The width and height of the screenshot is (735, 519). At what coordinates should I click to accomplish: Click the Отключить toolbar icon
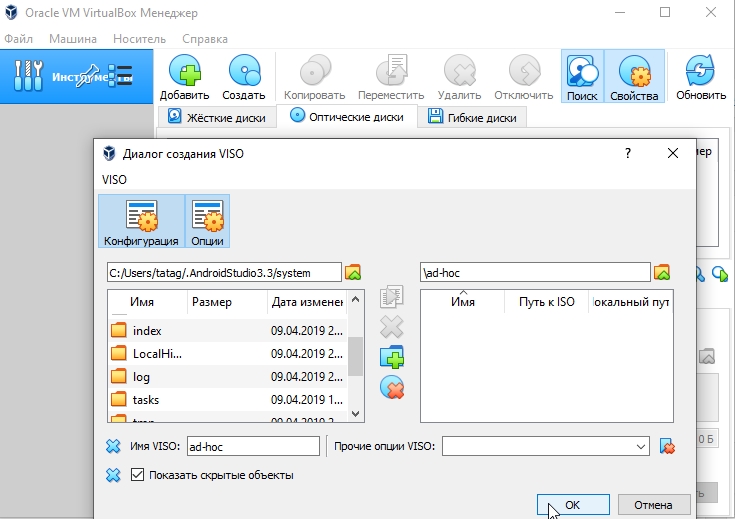pos(524,70)
